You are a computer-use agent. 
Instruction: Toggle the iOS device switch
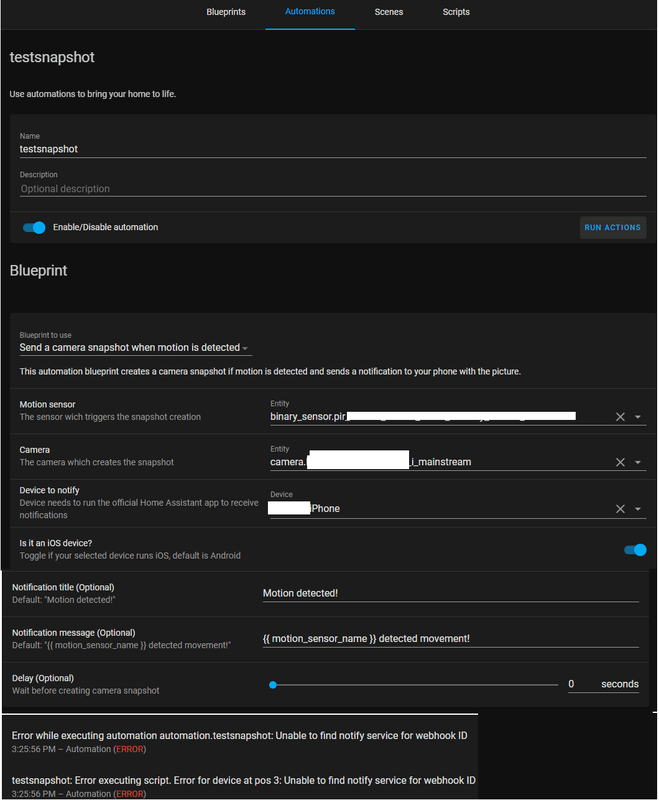point(635,549)
